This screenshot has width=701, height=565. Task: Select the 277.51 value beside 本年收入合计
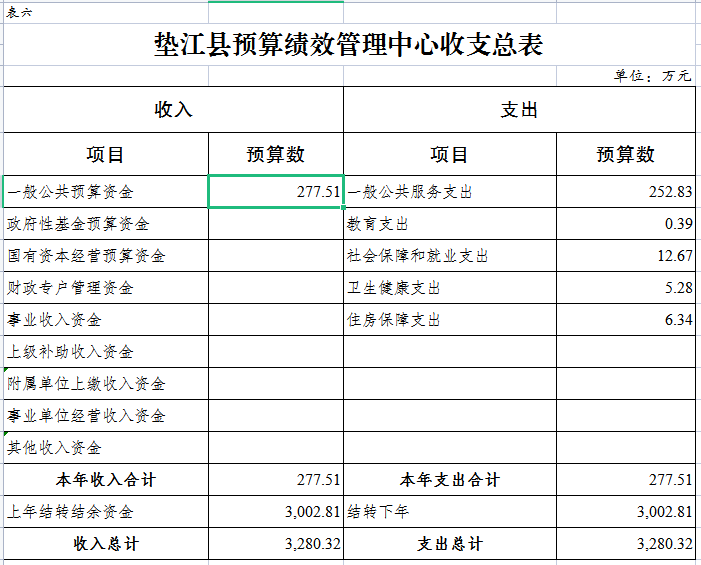tap(276, 480)
